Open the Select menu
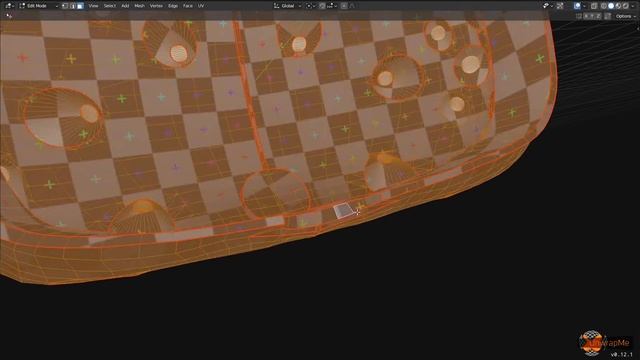Image resolution: width=640 pixels, height=360 pixels. pyautogui.click(x=110, y=6)
